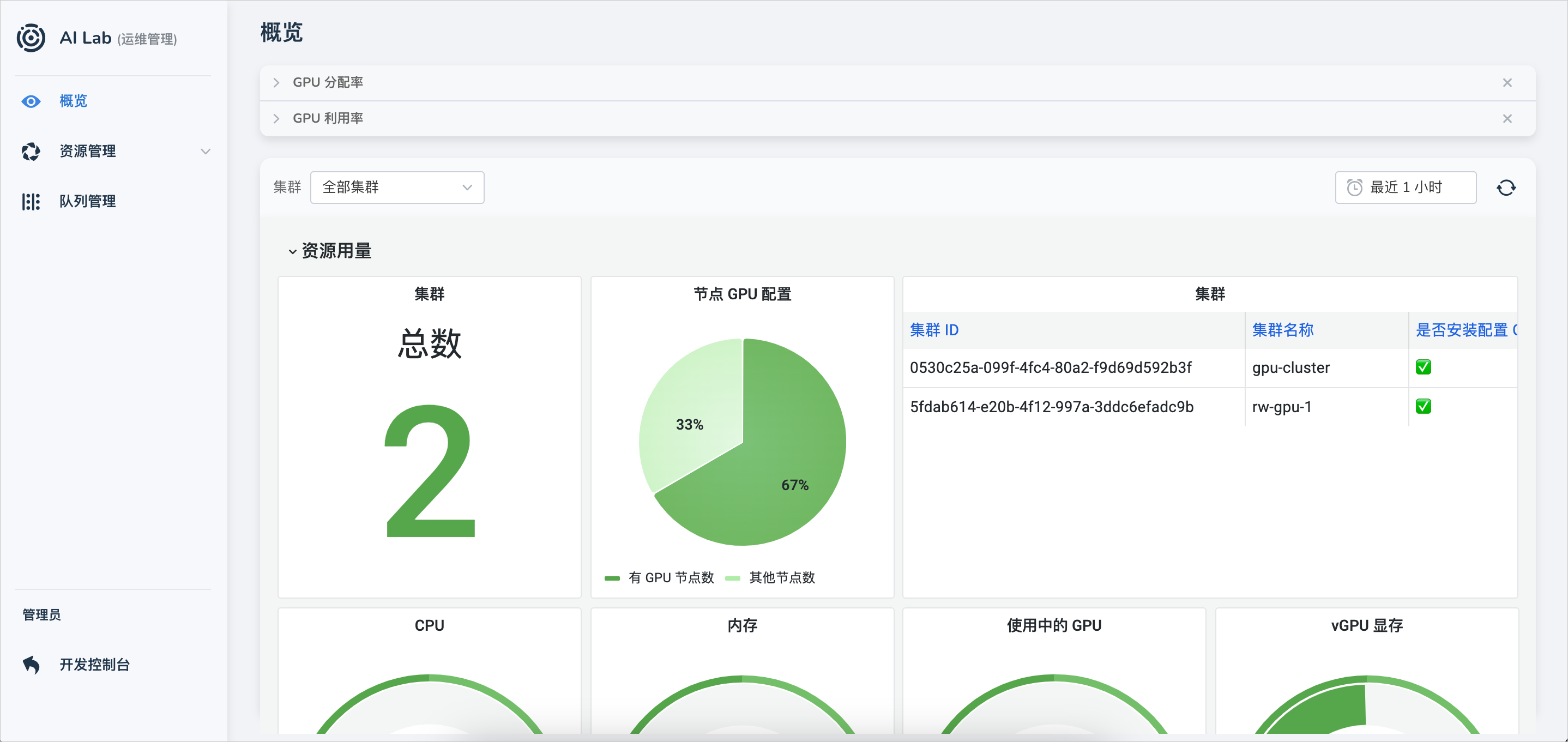Image resolution: width=1568 pixels, height=742 pixels.
Task: Open the 资源管理 menu item
Action: pos(88,152)
